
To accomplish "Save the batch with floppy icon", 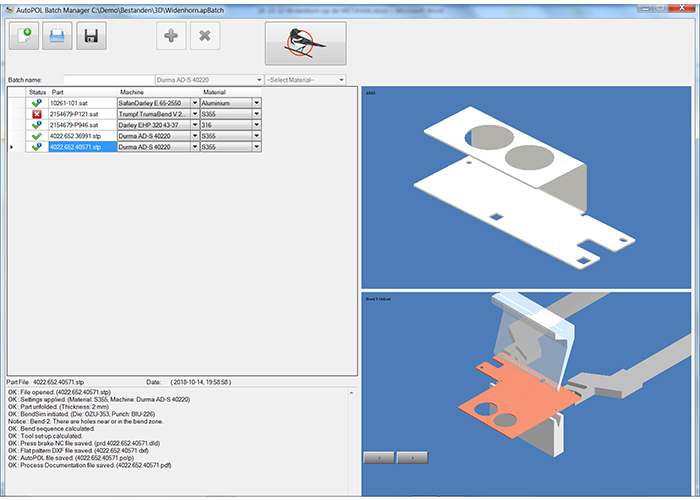I will point(91,36).
